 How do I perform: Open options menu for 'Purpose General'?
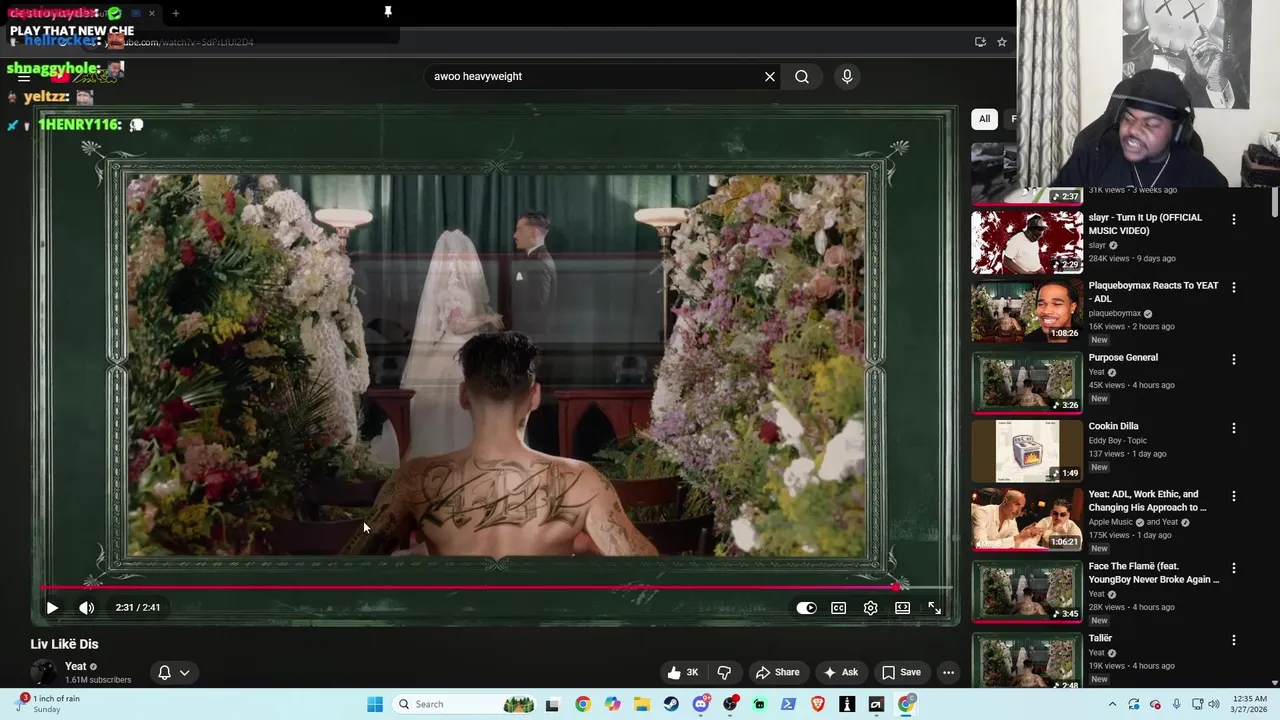click(1233, 359)
